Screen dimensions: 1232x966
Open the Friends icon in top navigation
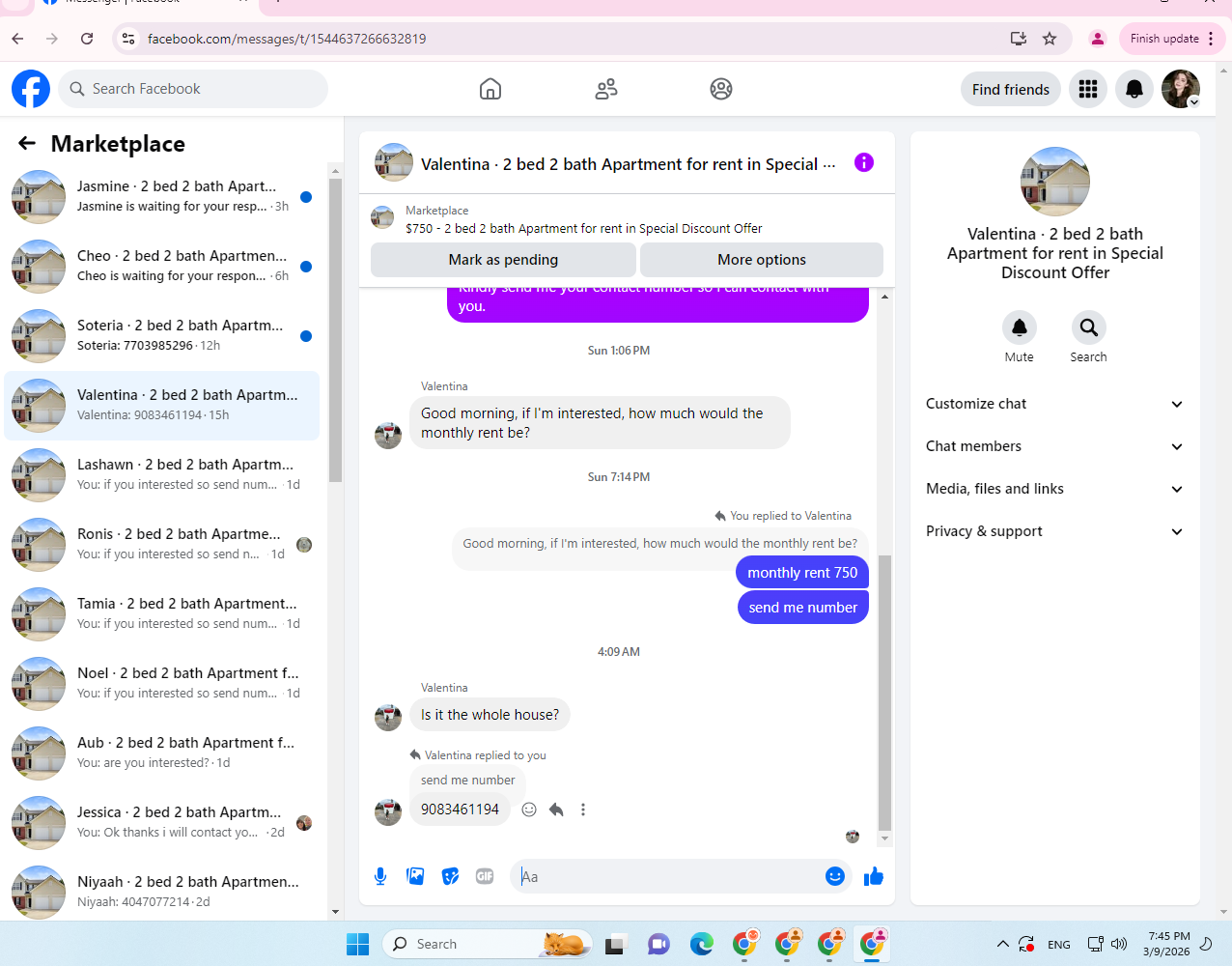[x=606, y=89]
